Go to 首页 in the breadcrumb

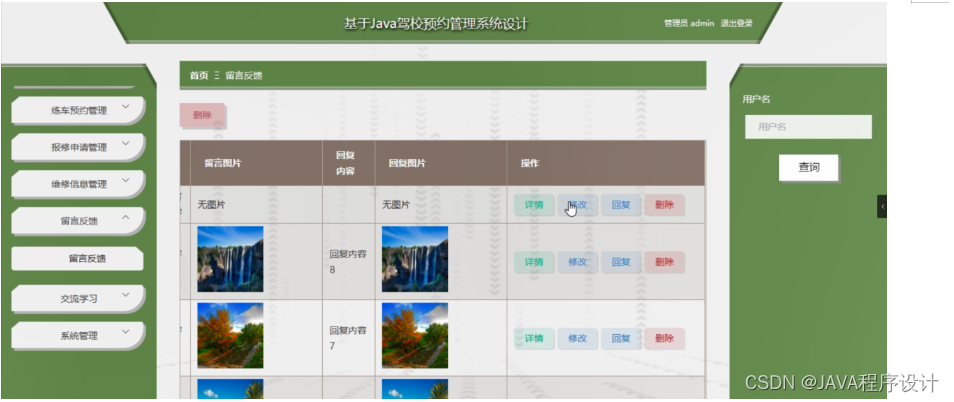199,75
